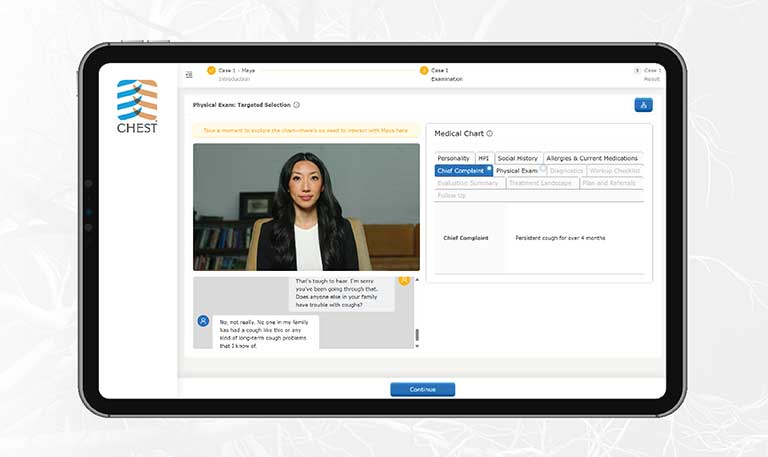The width and height of the screenshot is (768, 457).
Task: Open info icon beside Physical Exam: Targeted Selection
Action: 296,105
